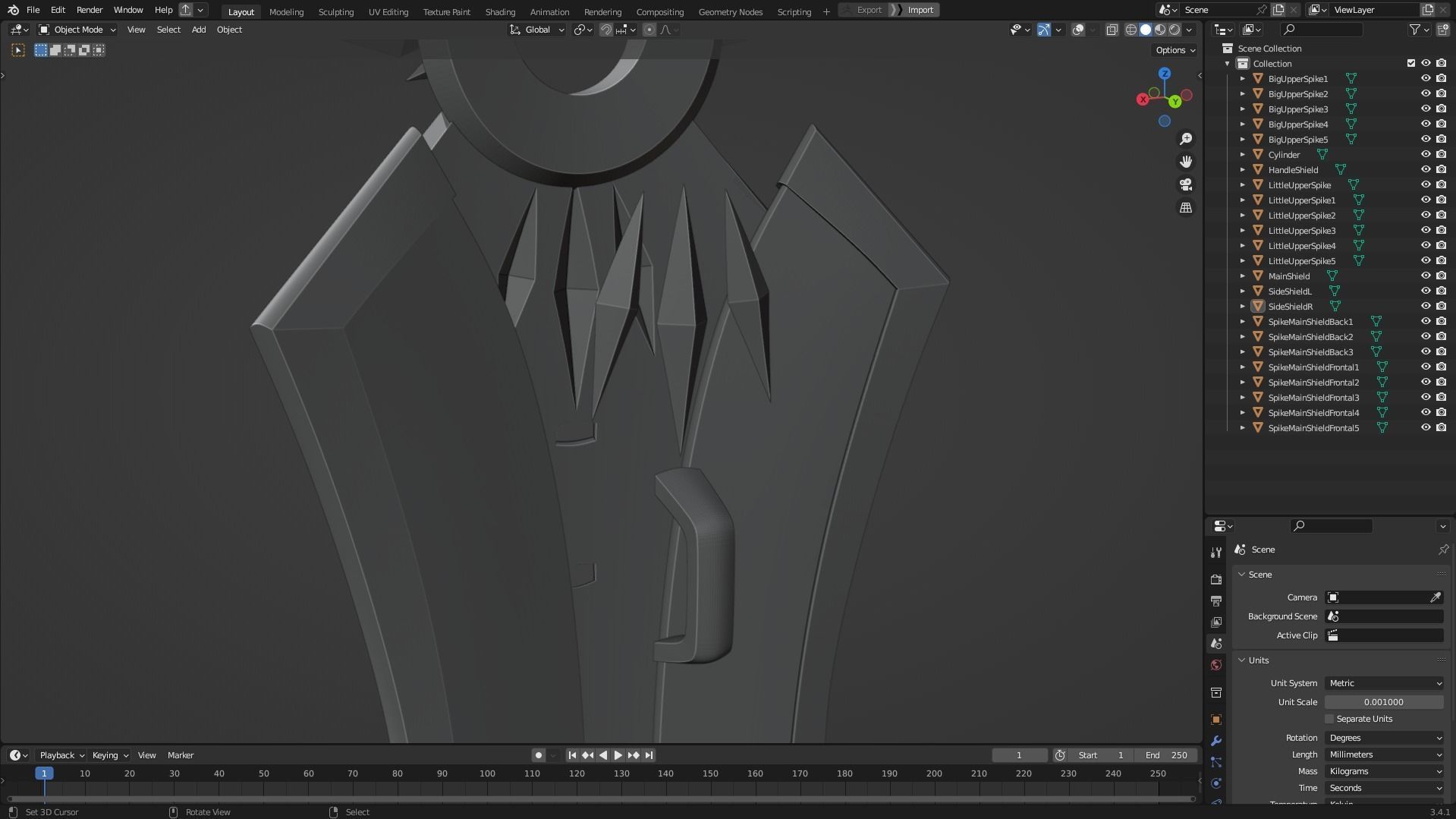The width and height of the screenshot is (1456, 819).
Task: Disable SpikeMainShieldBack2 render camera icon
Action: (1441, 336)
